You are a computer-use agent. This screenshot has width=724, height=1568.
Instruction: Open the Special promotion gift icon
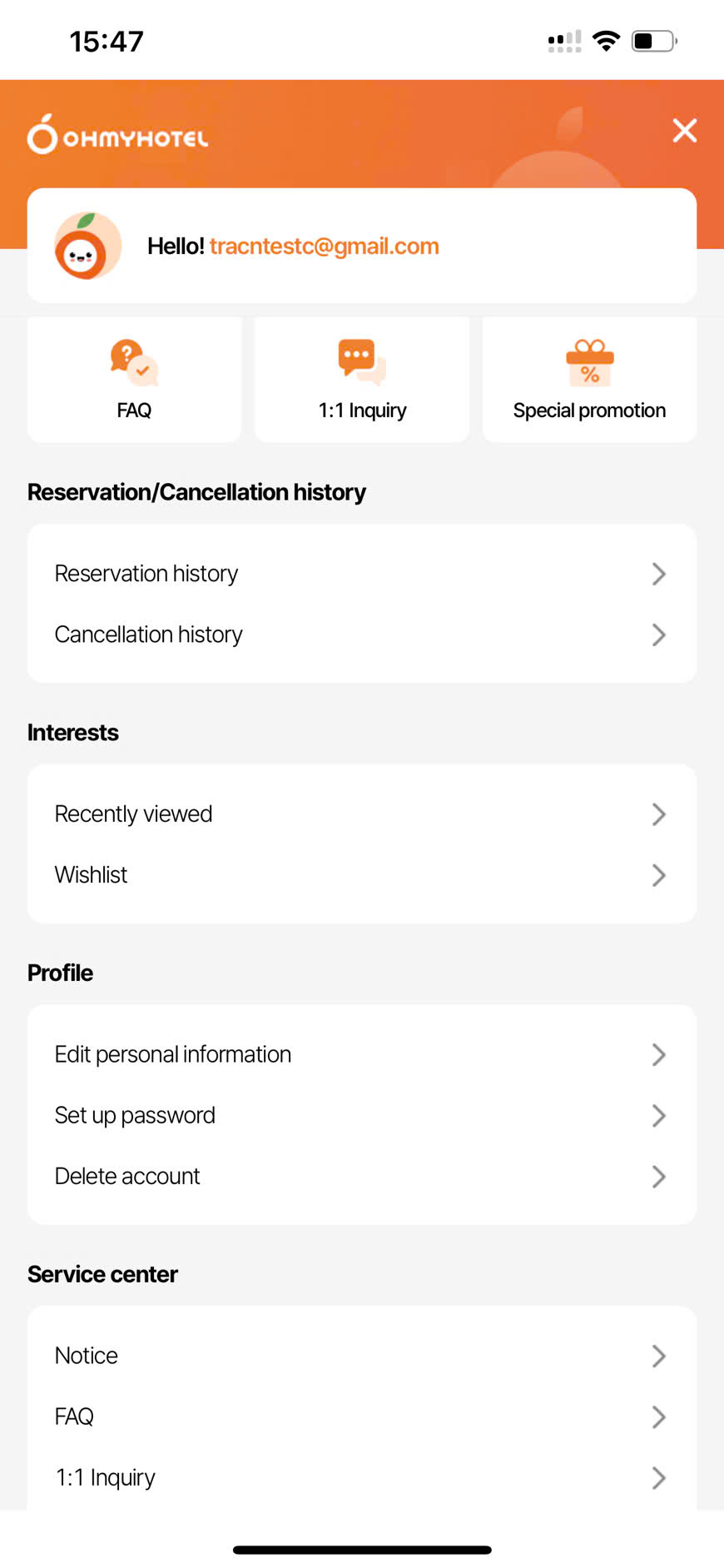pyautogui.click(x=589, y=362)
